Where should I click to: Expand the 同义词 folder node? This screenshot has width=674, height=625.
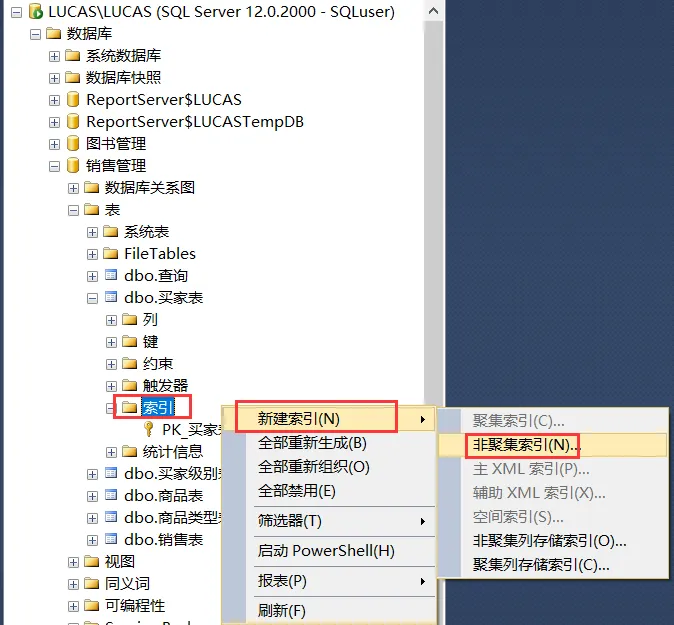tap(73, 585)
